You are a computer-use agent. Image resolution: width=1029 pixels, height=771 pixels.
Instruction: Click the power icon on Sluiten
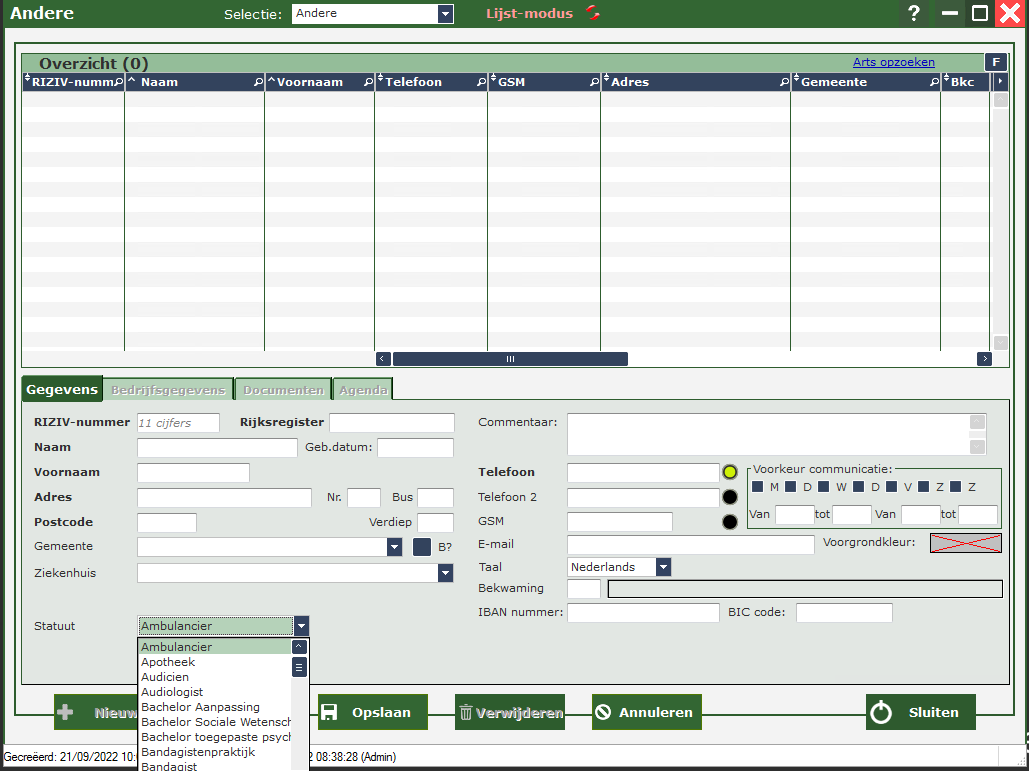coord(880,713)
